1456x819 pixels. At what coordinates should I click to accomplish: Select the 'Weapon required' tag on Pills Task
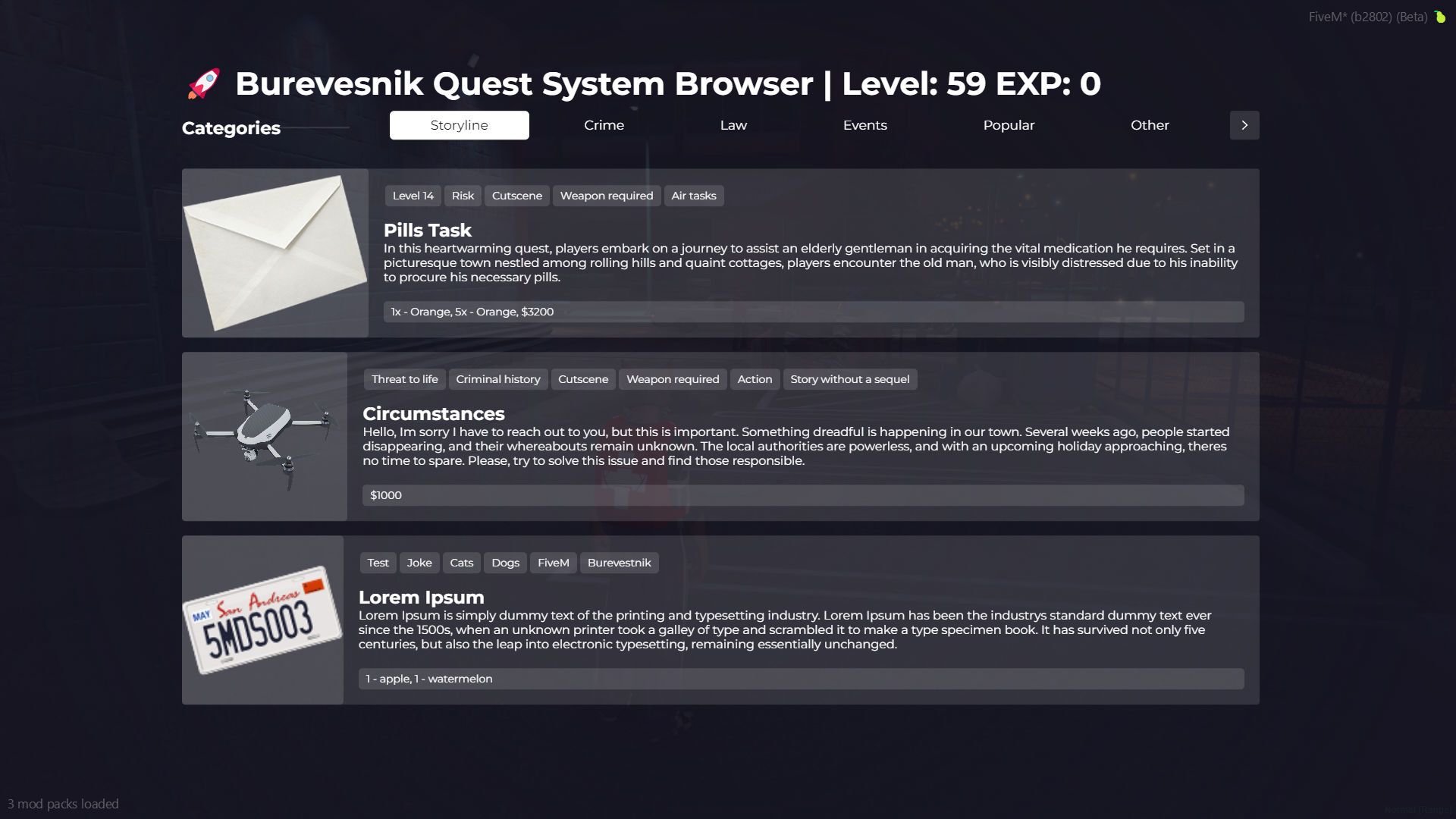click(x=606, y=196)
